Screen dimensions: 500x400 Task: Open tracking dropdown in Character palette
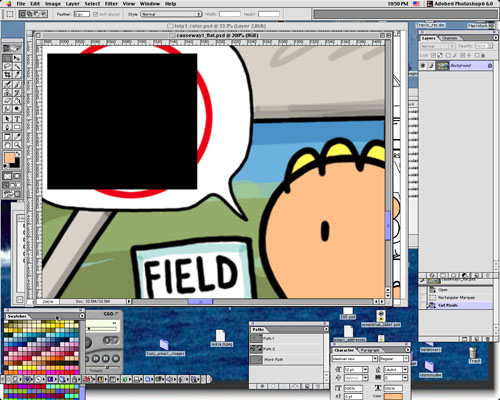click(x=405, y=378)
